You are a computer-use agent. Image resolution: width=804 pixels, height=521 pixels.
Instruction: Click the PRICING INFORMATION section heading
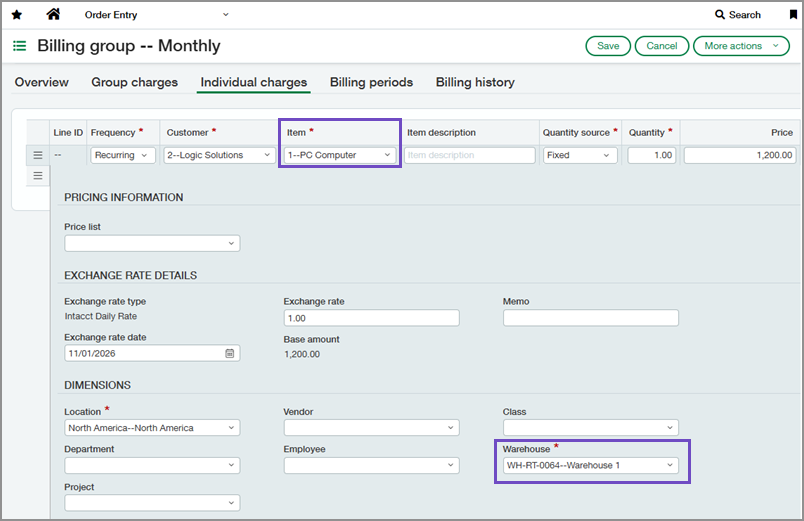click(124, 197)
